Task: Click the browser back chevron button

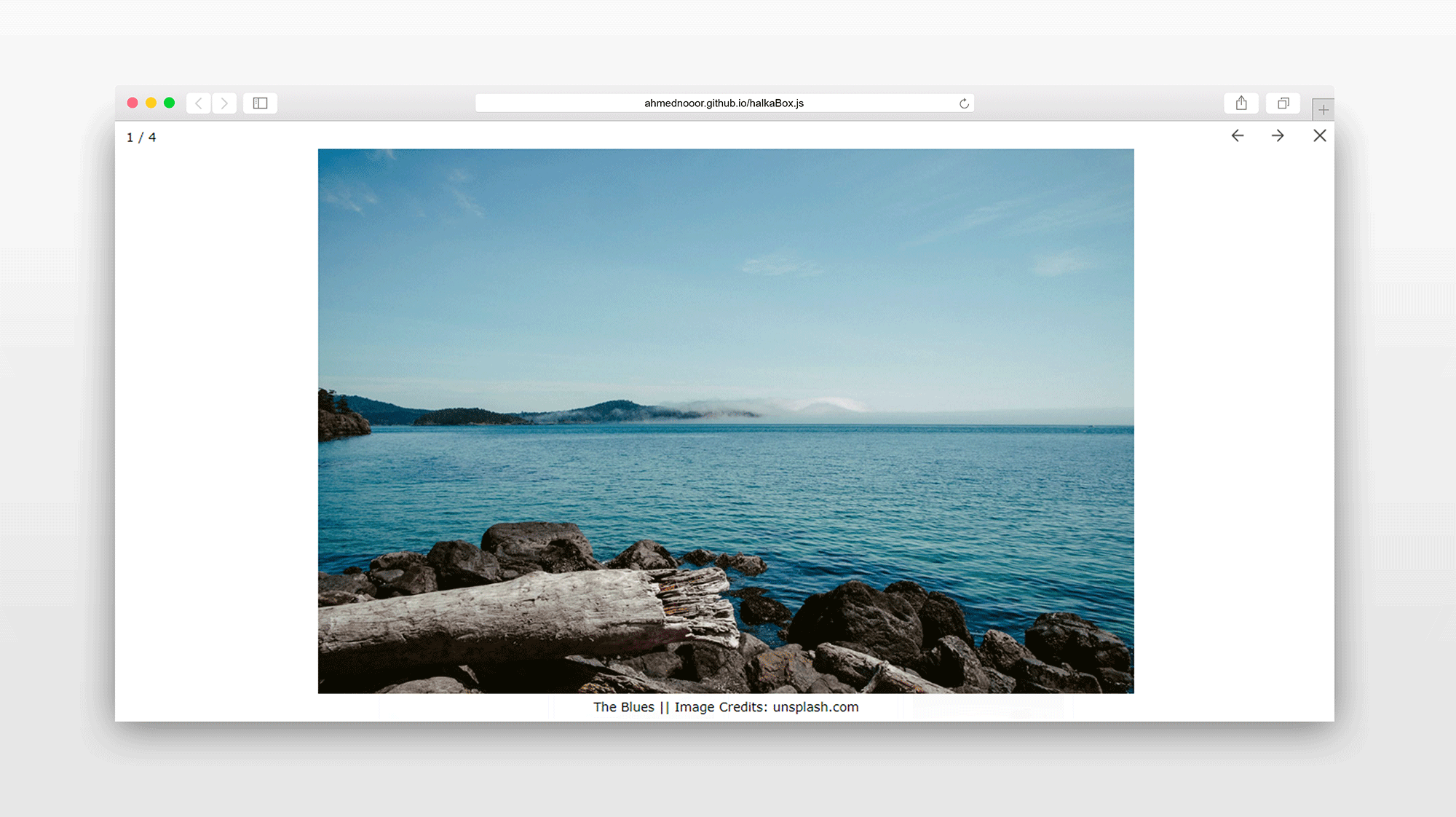Action: pos(199,103)
